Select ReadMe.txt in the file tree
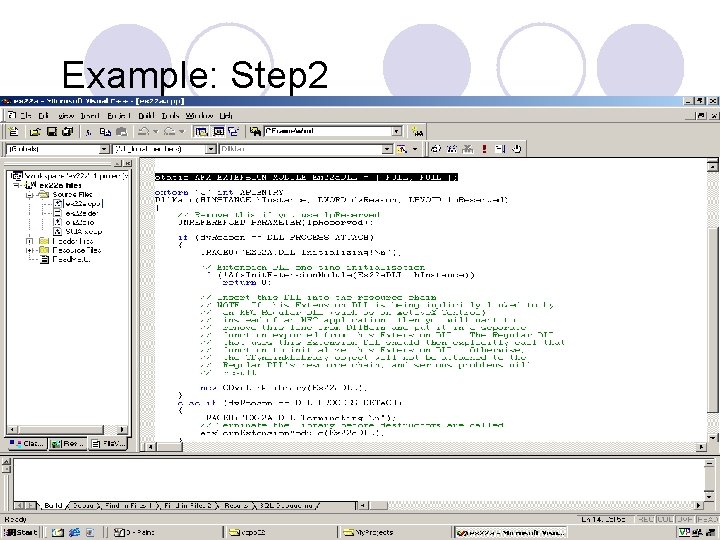Viewport: 720px width, 540px height. (71, 259)
